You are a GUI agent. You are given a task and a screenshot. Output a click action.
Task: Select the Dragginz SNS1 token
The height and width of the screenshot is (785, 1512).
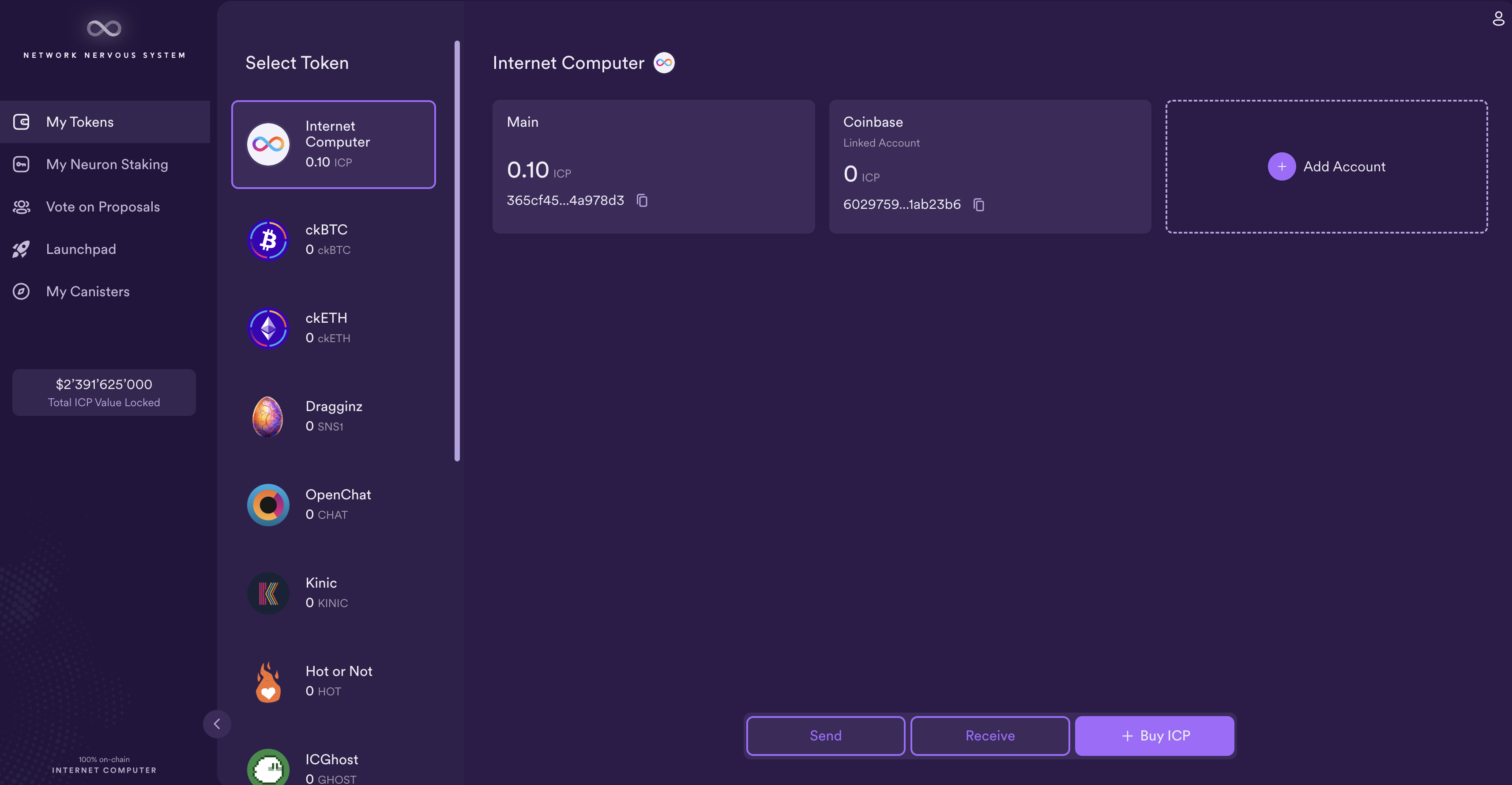(x=333, y=415)
